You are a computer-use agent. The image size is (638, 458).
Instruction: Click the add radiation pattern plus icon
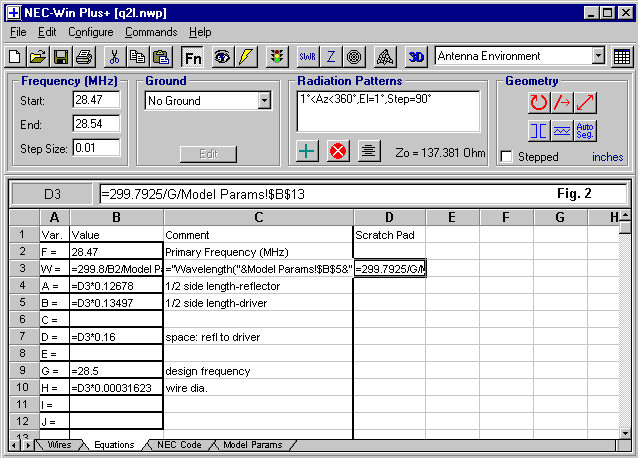(307, 151)
